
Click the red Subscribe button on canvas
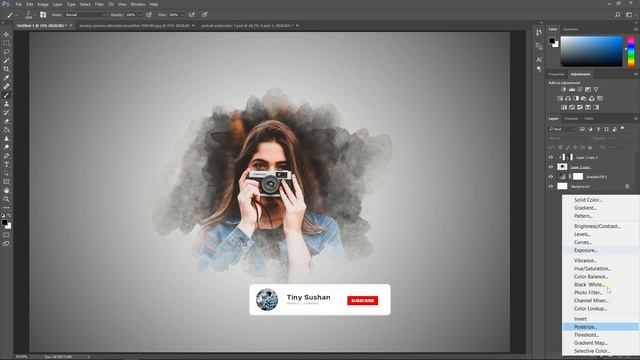pos(362,300)
